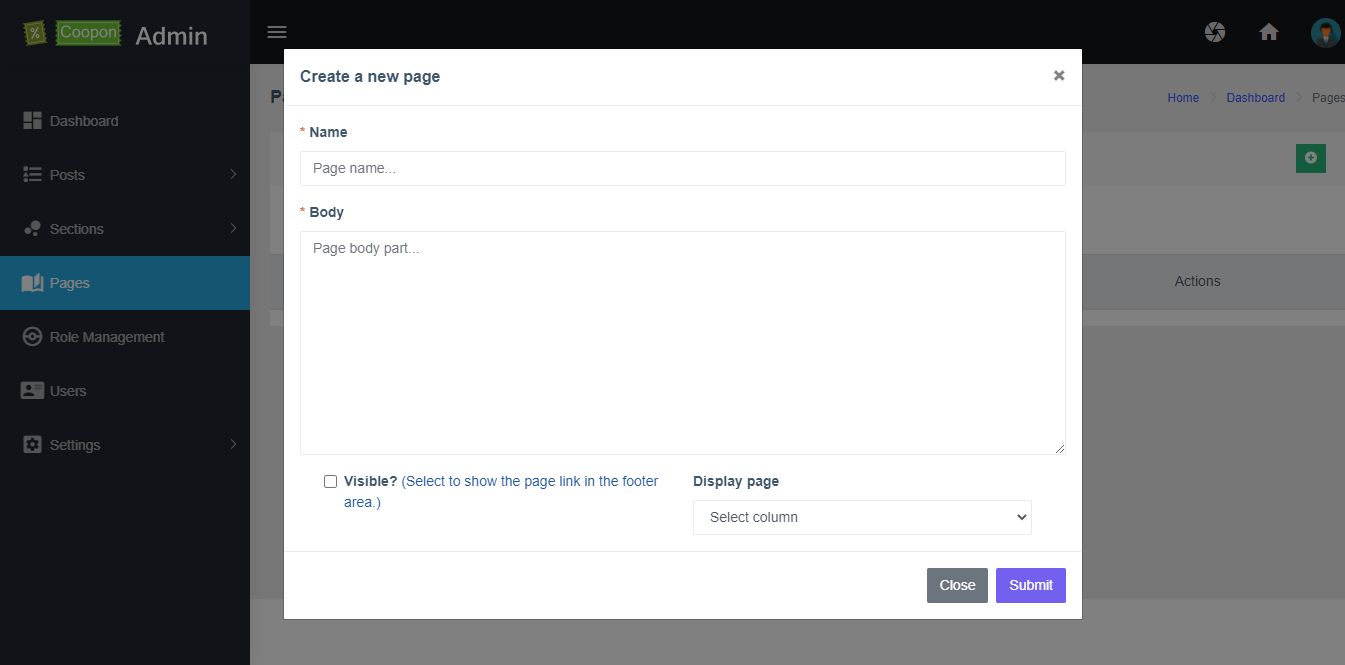Viewport: 1345px width, 665px height.
Task: Open the Users menu item
Action: click(x=68, y=391)
